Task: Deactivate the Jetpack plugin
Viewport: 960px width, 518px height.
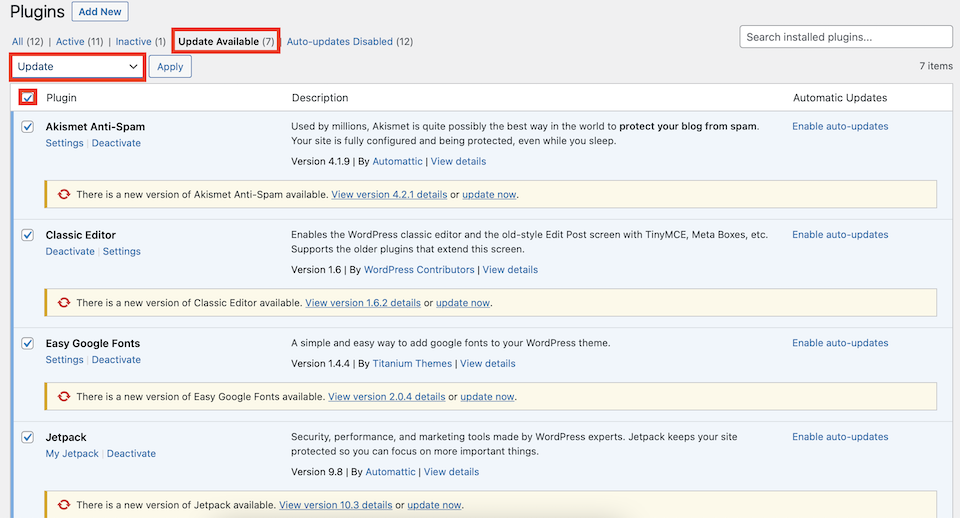Action: click(x=131, y=454)
